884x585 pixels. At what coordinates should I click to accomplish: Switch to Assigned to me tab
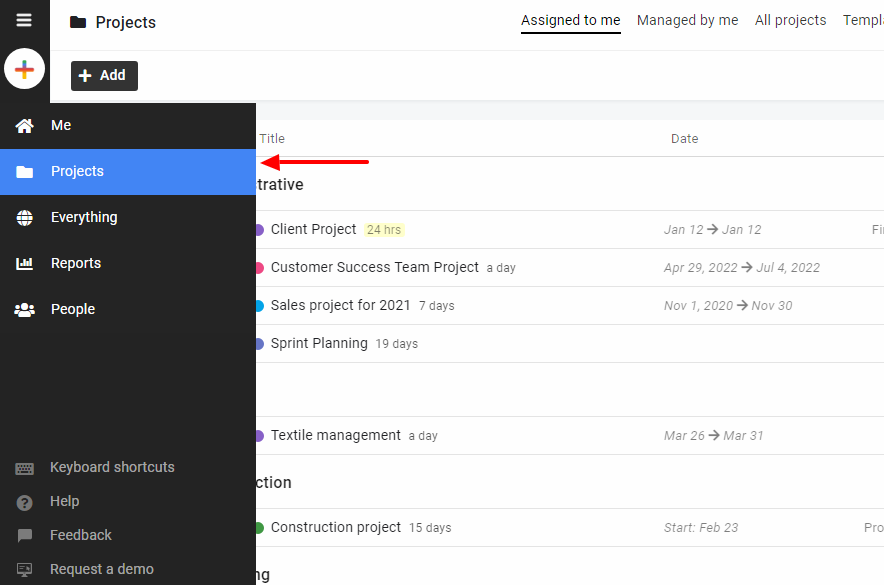point(571,20)
